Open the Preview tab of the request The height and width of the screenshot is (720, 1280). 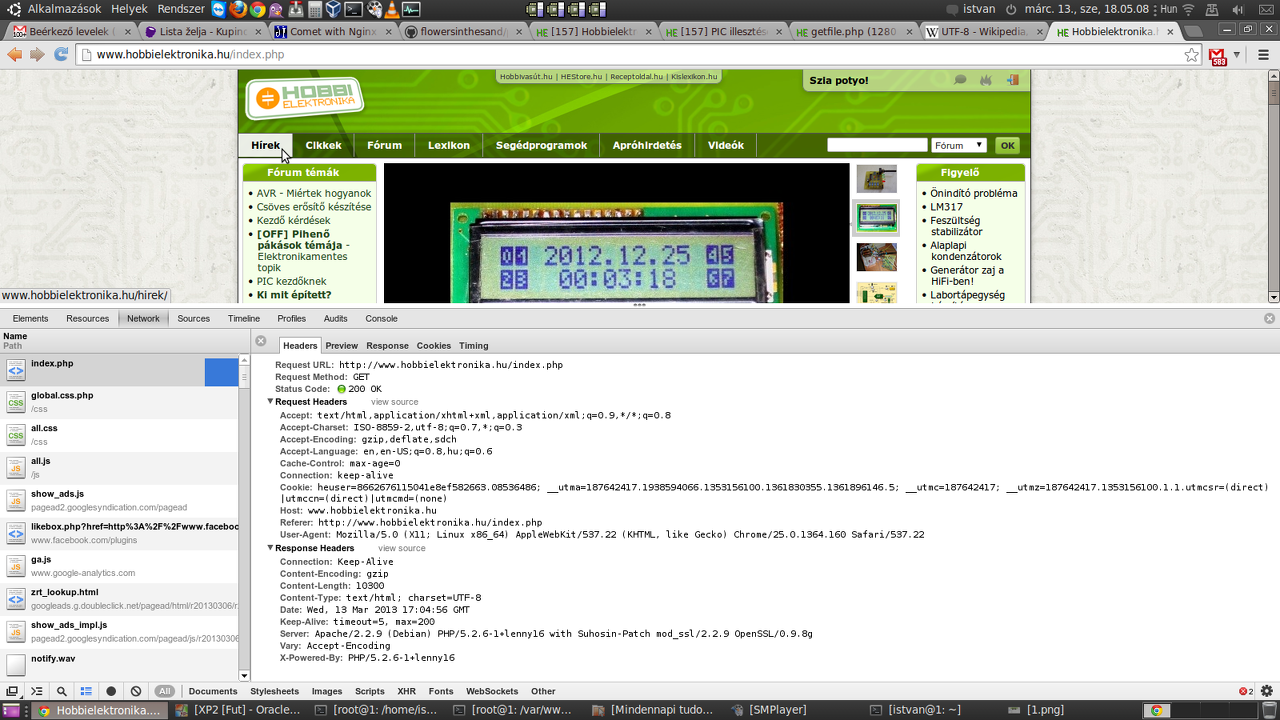pos(342,345)
